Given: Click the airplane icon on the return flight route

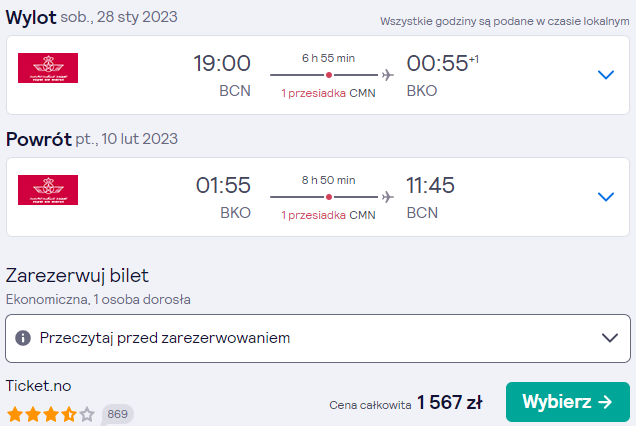Looking at the screenshot, I should coord(388,197).
